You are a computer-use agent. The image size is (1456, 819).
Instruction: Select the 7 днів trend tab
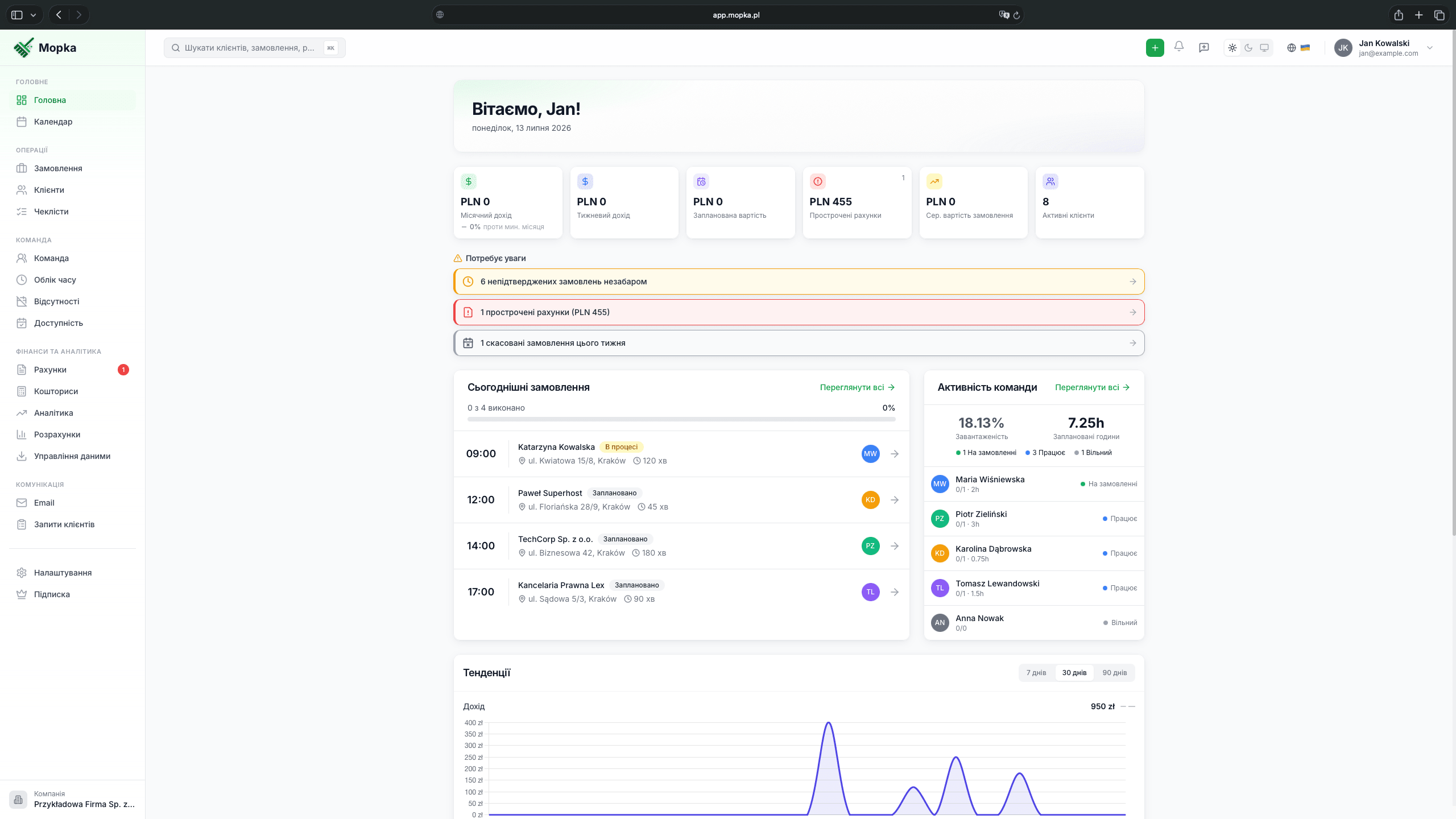(1036, 673)
